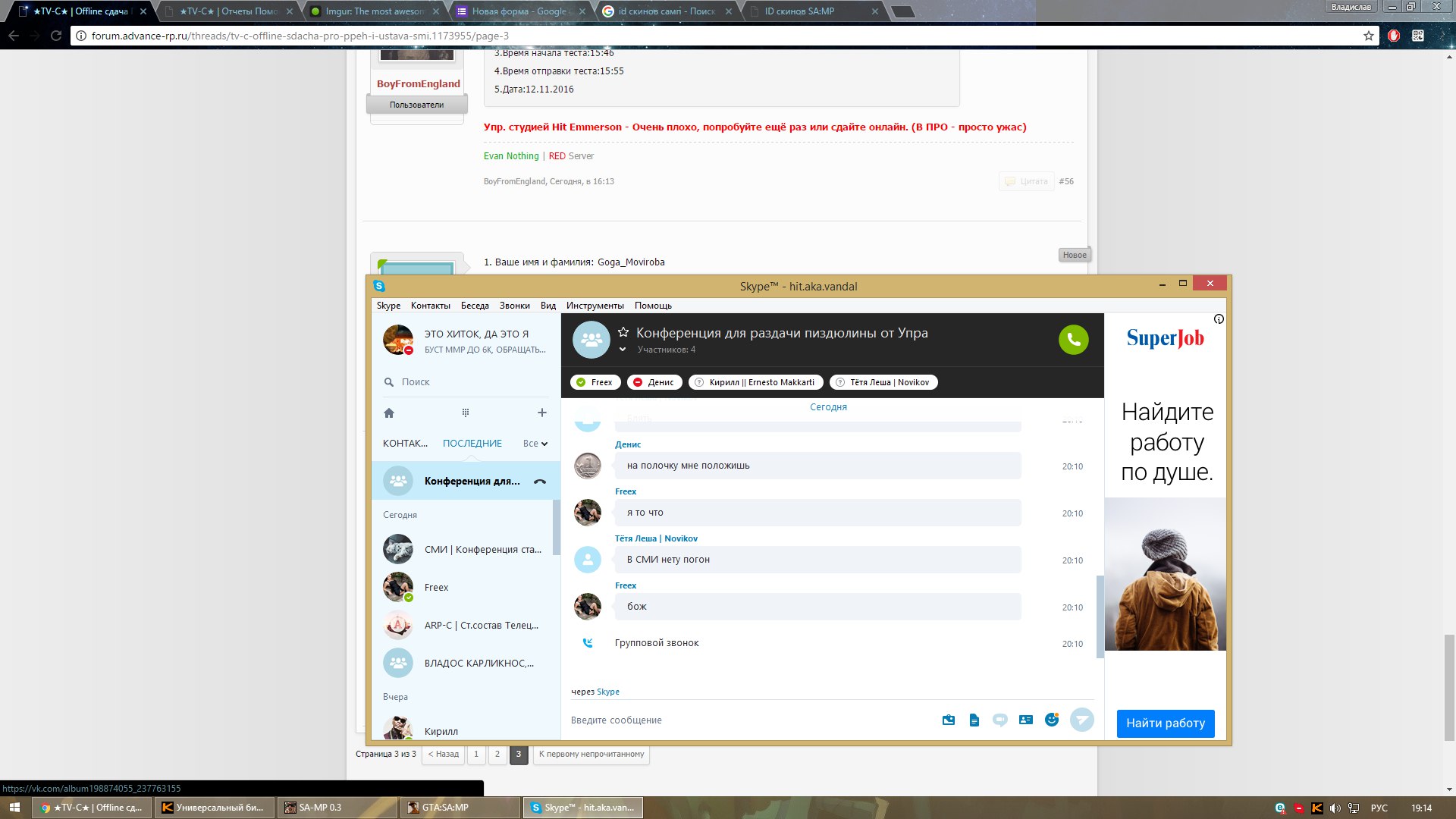The image size is (1456, 819).
Task: Click the send image icon in Skype
Action: pos(949,720)
